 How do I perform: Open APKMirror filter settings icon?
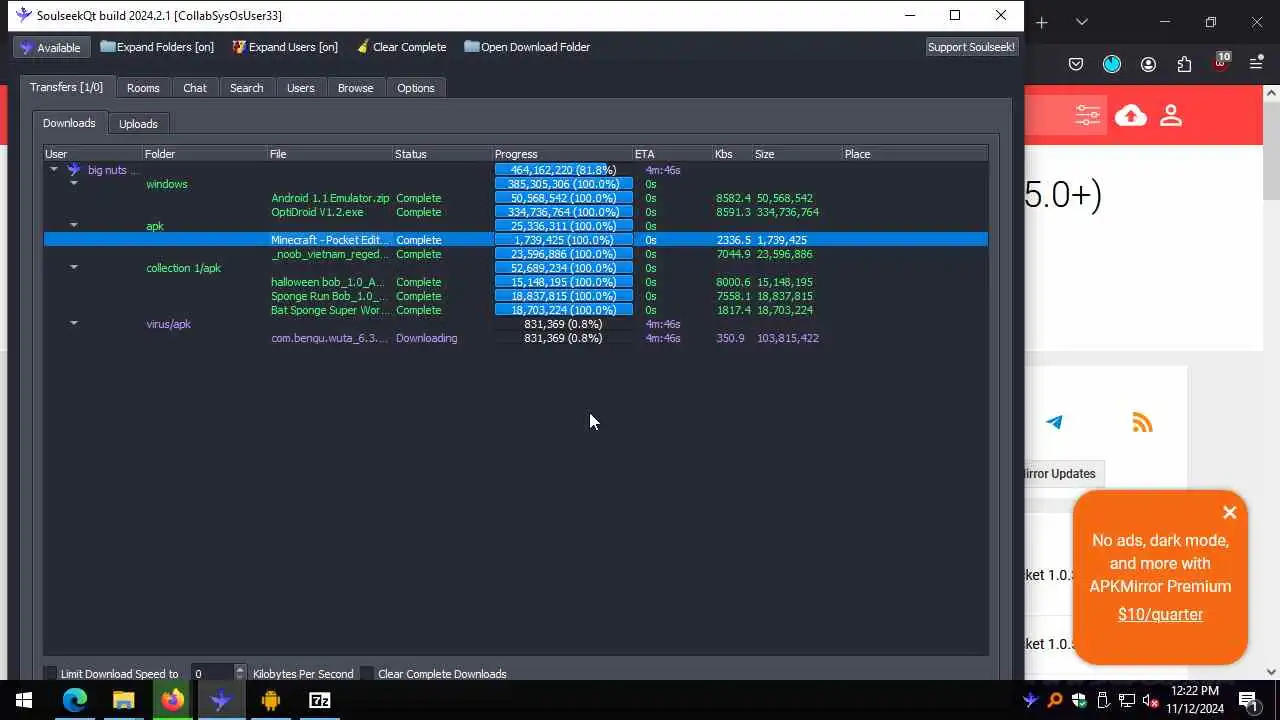click(x=1088, y=116)
